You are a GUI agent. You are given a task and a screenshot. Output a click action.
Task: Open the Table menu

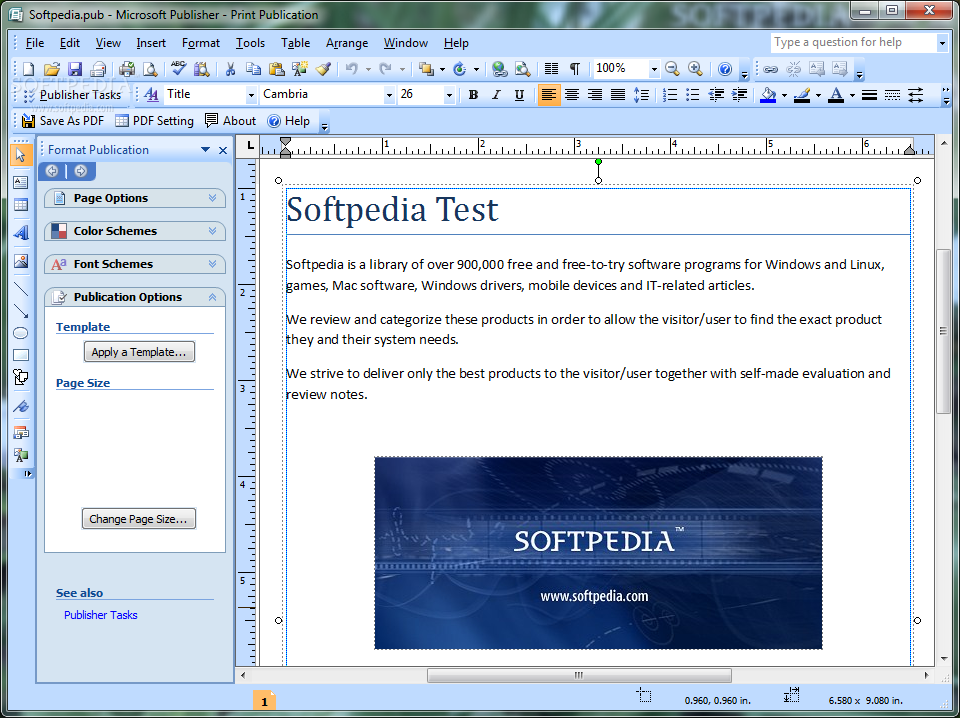click(x=296, y=43)
